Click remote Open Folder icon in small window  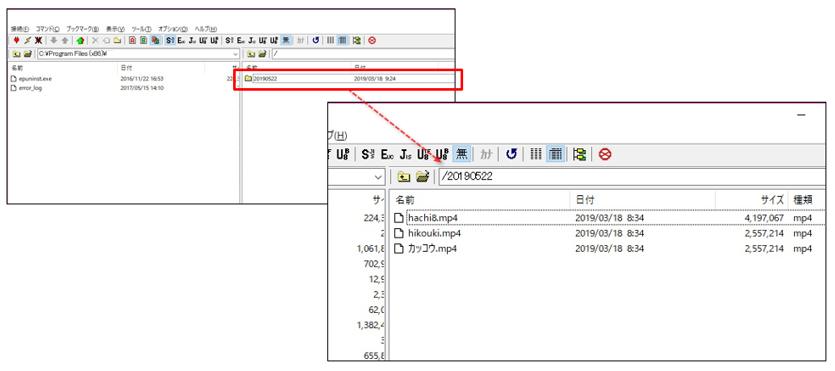click(262, 54)
